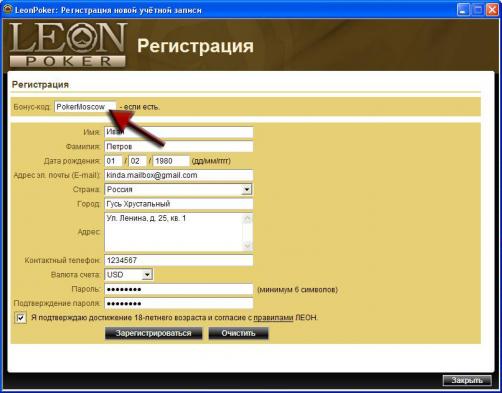Click the Зарегистрироваться button

click(x=154, y=333)
